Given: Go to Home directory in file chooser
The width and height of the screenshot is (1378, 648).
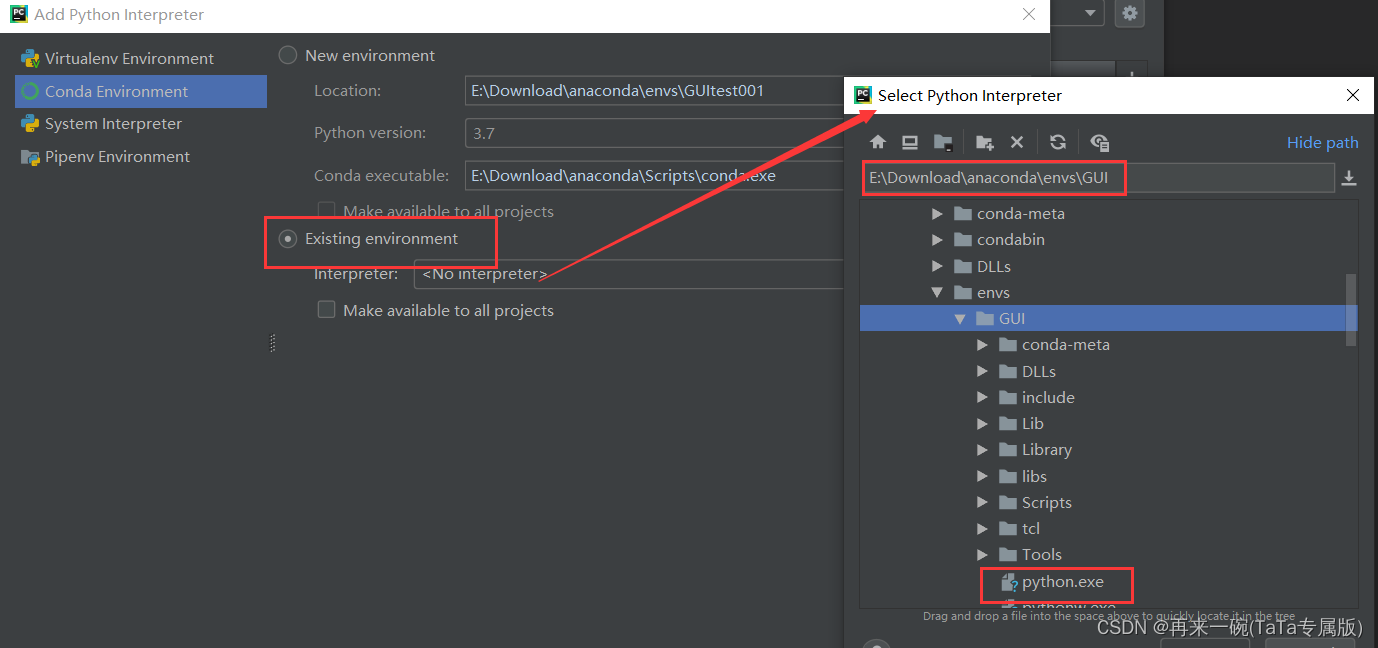Looking at the screenshot, I should pos(878,142).
